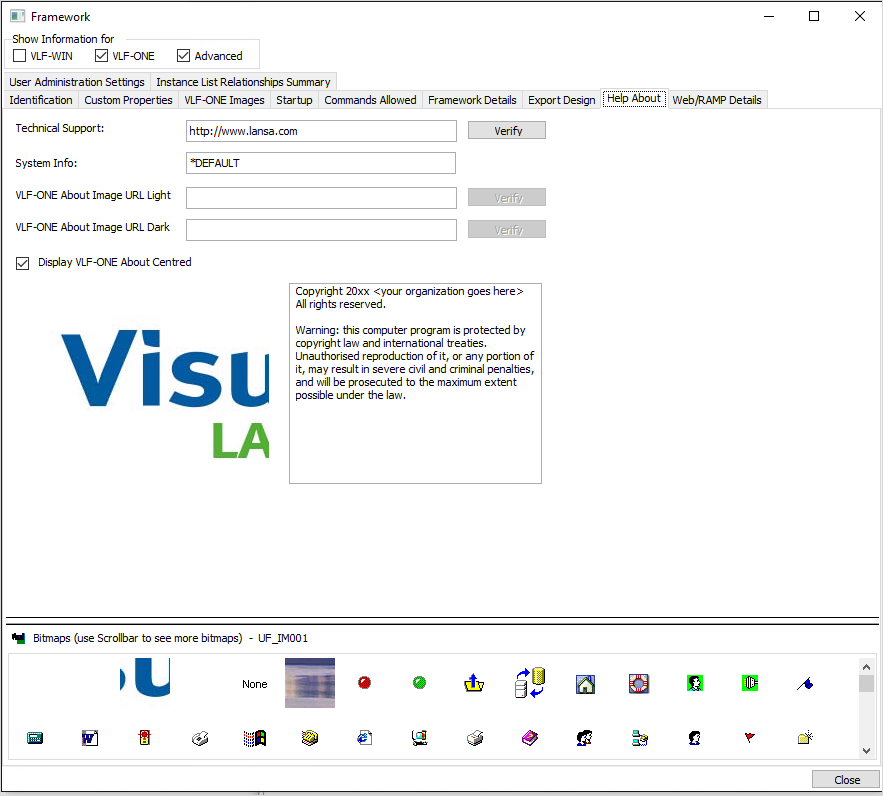Switch to the Framework Details tab
Image resolution: width=883 pixels, height=796 pixels.
click(x=472, y=100)
